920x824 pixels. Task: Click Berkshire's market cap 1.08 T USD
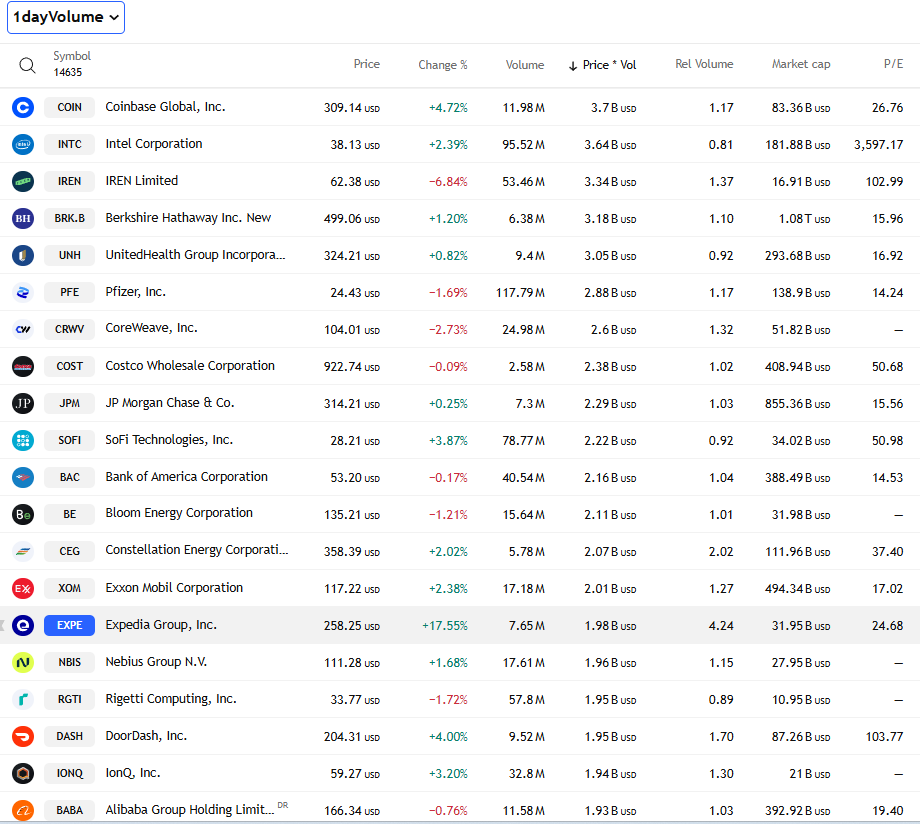click(x=804, y=218)
